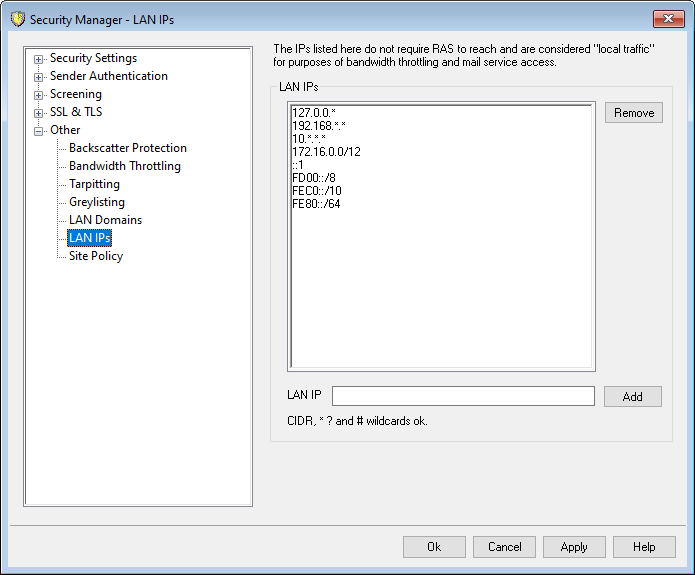Expand the SSL & TLS node
This screenshot has height=575, width=695.
pyautogui.click(x=39, y=113)
